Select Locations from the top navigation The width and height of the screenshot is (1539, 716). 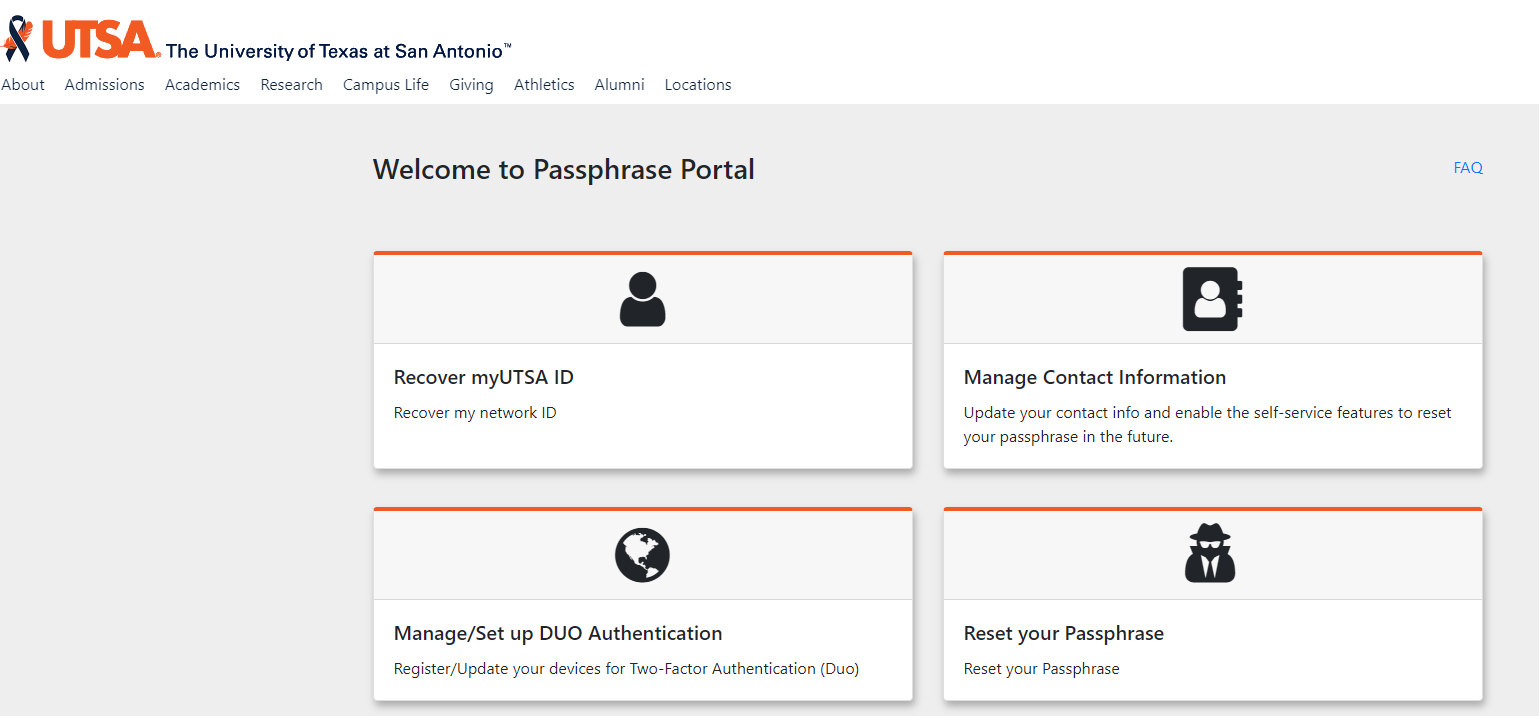697,84
